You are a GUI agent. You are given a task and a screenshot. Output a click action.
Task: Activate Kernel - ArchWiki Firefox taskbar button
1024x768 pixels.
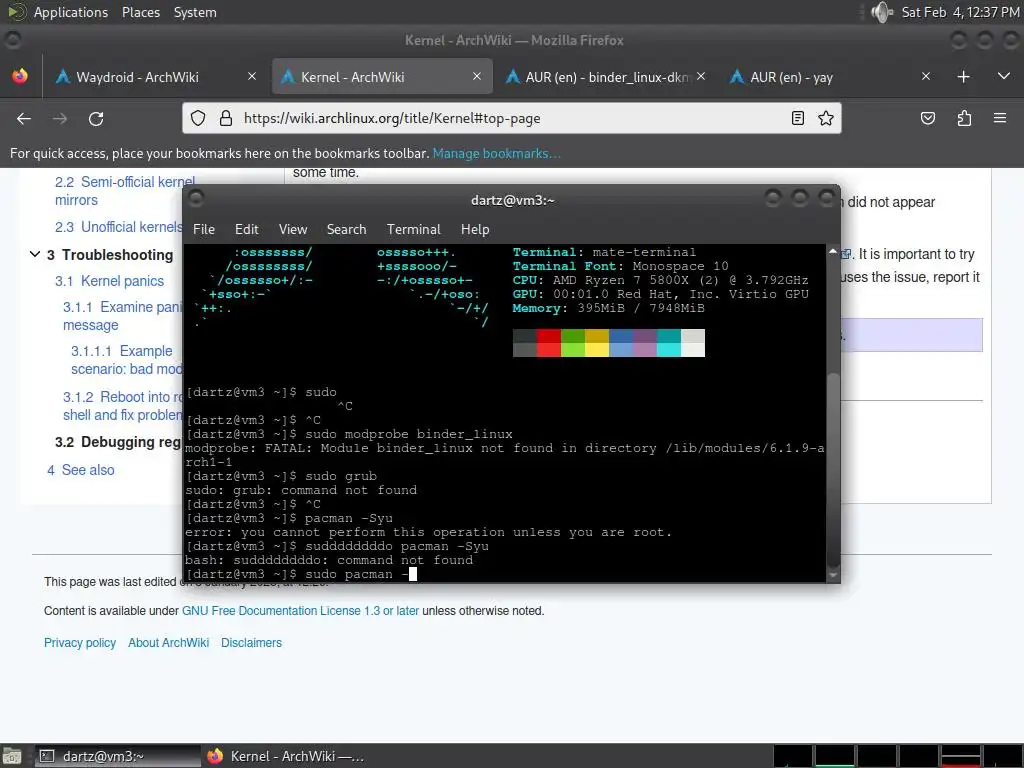pyautogui.click(x=286, y=756)
